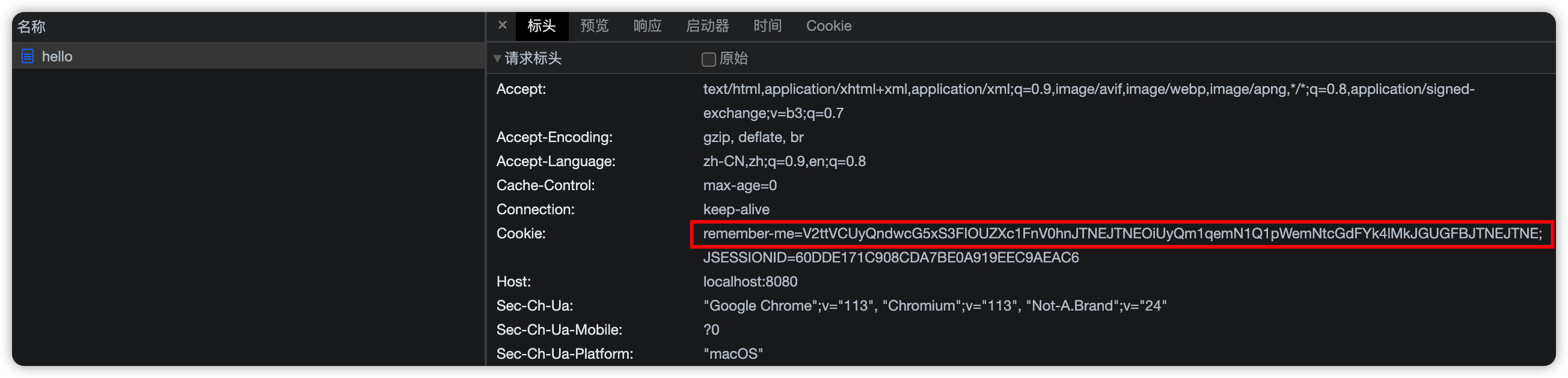The image size is (1568, 378).
Task: Click the JSESSIONID cookie value
Action: pyautogui.click(x=890, y=258)
